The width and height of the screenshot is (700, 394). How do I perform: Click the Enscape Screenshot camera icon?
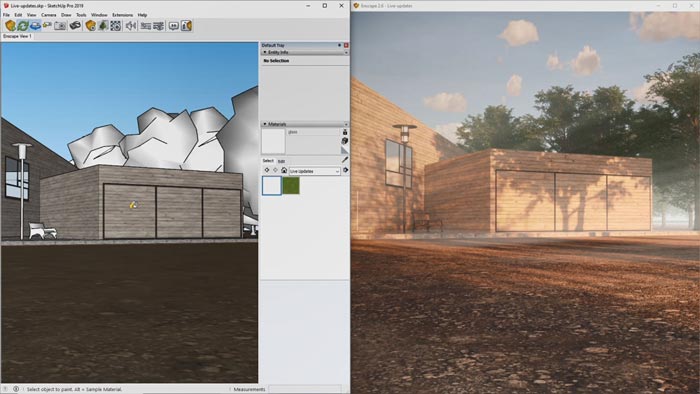tap(60, 26)
